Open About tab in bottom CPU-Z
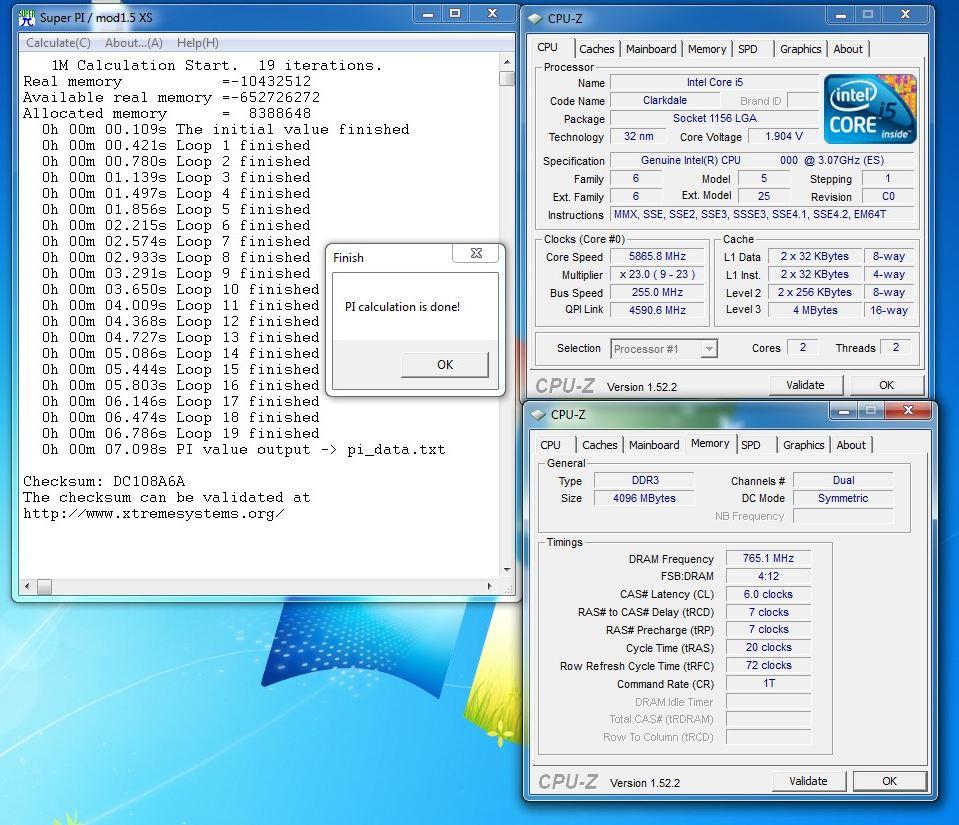 pyautogui.click(x=851, y=445)
